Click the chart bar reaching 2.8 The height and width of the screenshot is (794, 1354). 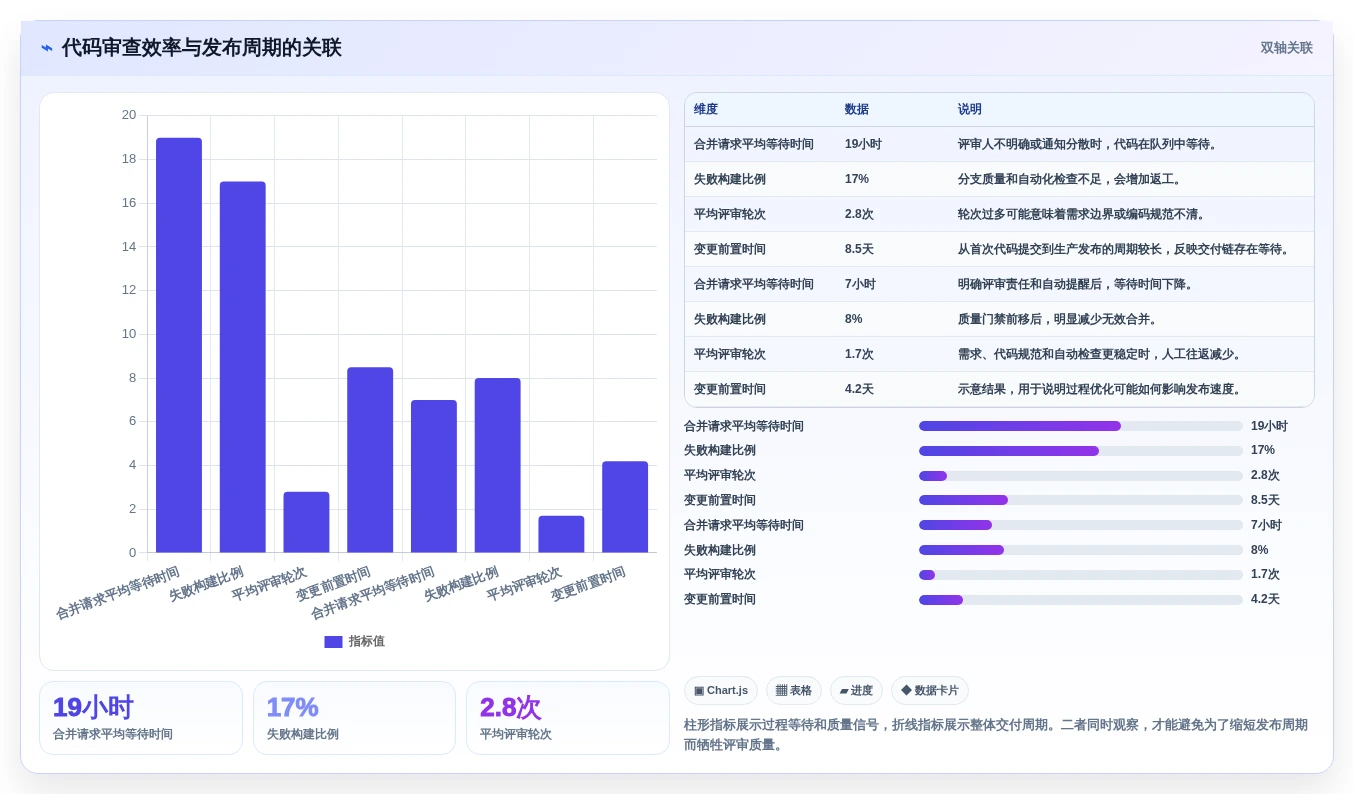tap(306, 522)
